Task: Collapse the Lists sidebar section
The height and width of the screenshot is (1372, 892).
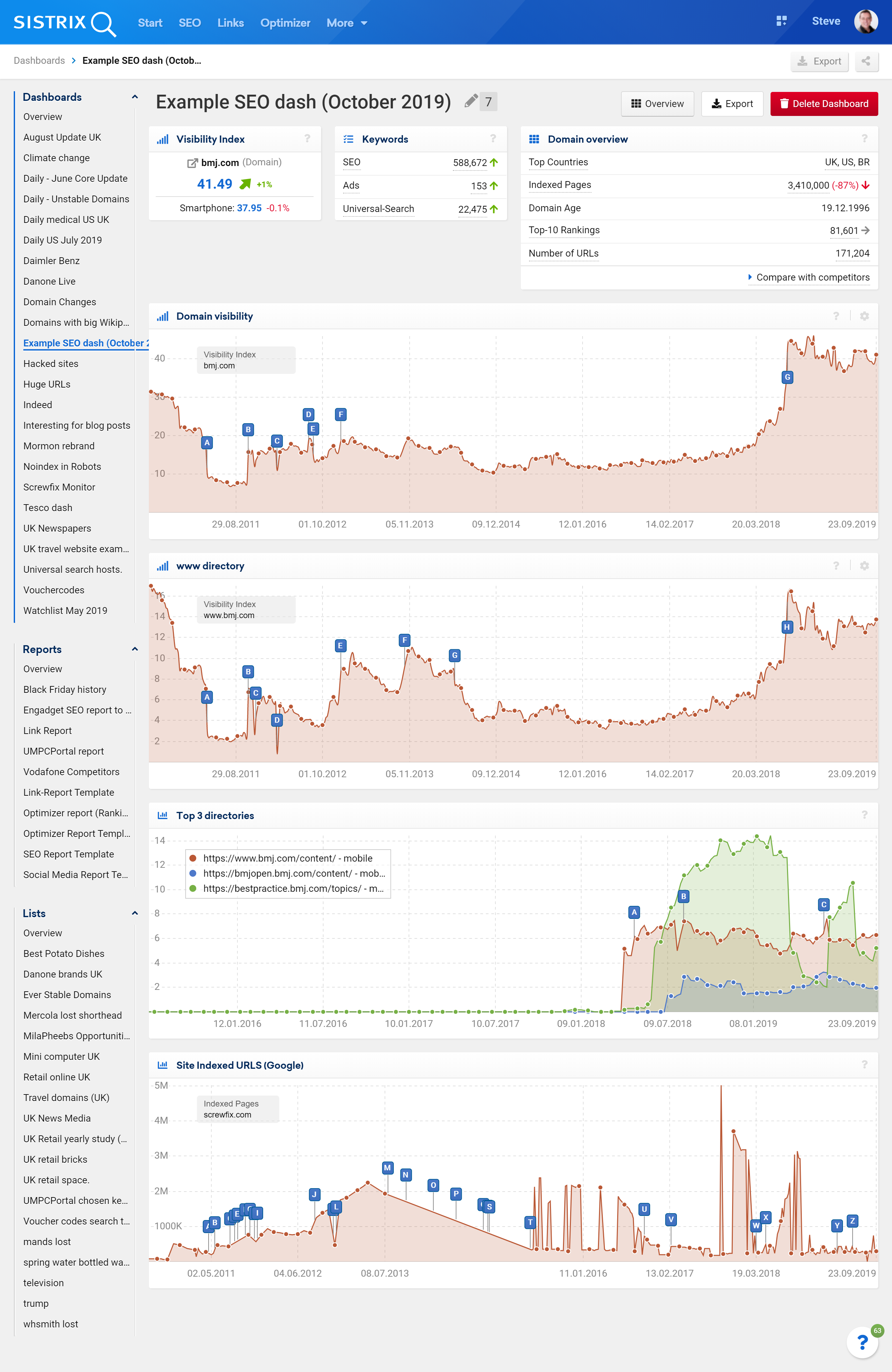Action: click(x=134, y=913)
